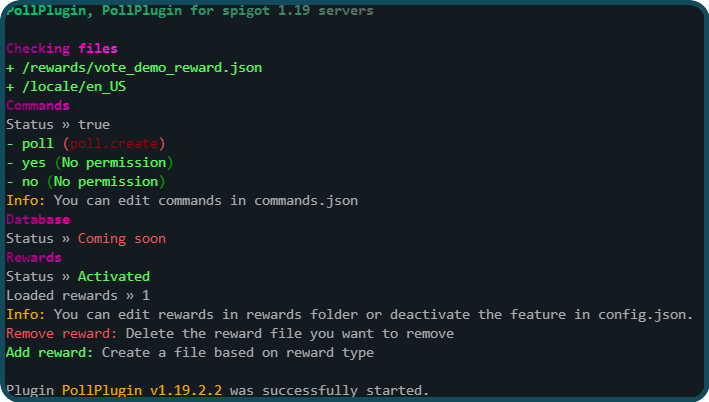
Task: Select the 'no (No permission)' command line
Action: click(x=85, y=182)
